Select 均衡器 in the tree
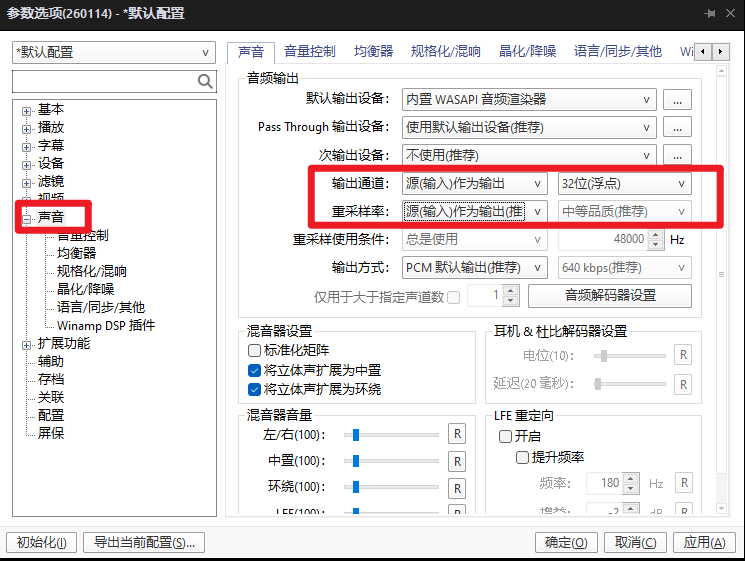The image size is (745, 561). tap(76, 253)
